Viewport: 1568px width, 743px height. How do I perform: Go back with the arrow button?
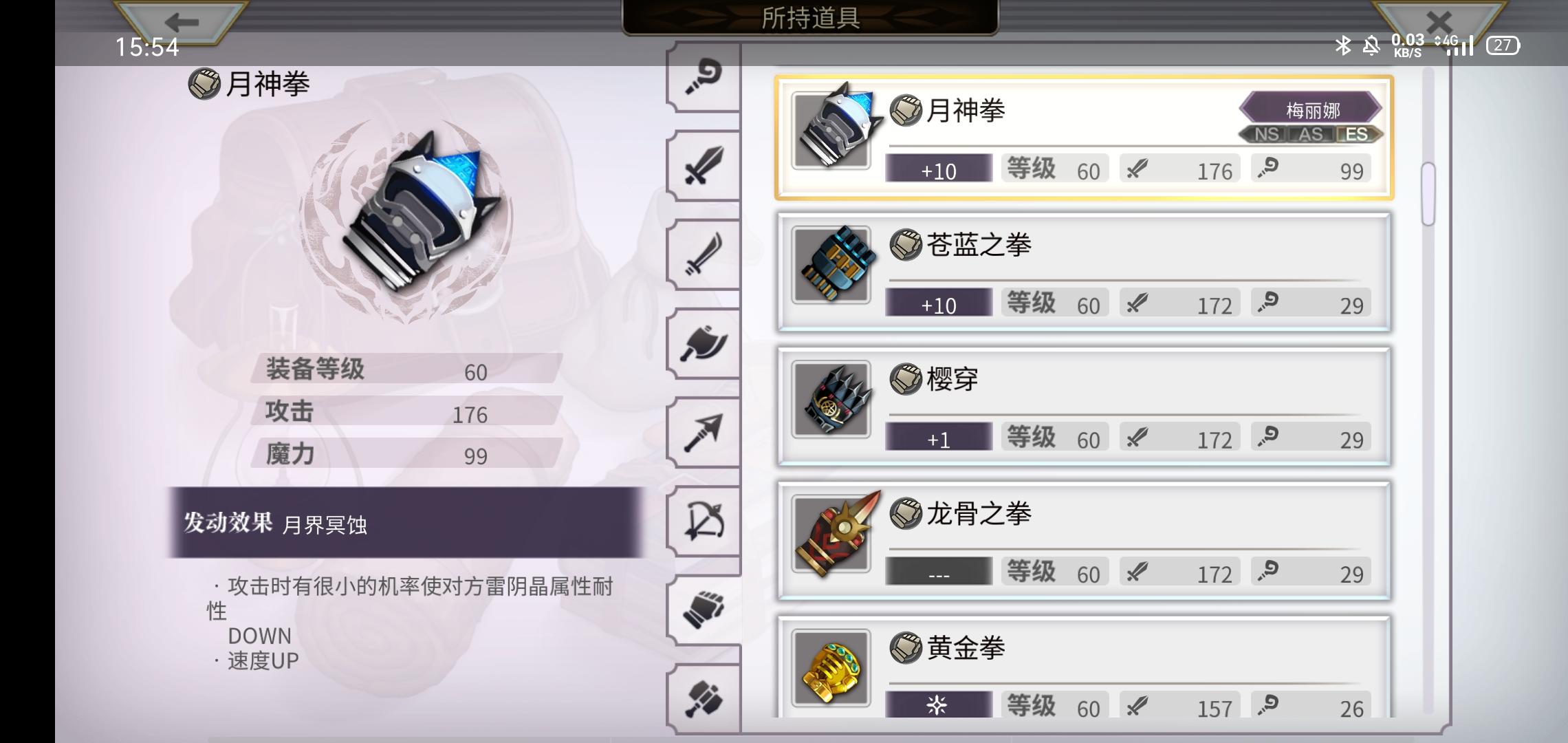[x=181, y=22]
